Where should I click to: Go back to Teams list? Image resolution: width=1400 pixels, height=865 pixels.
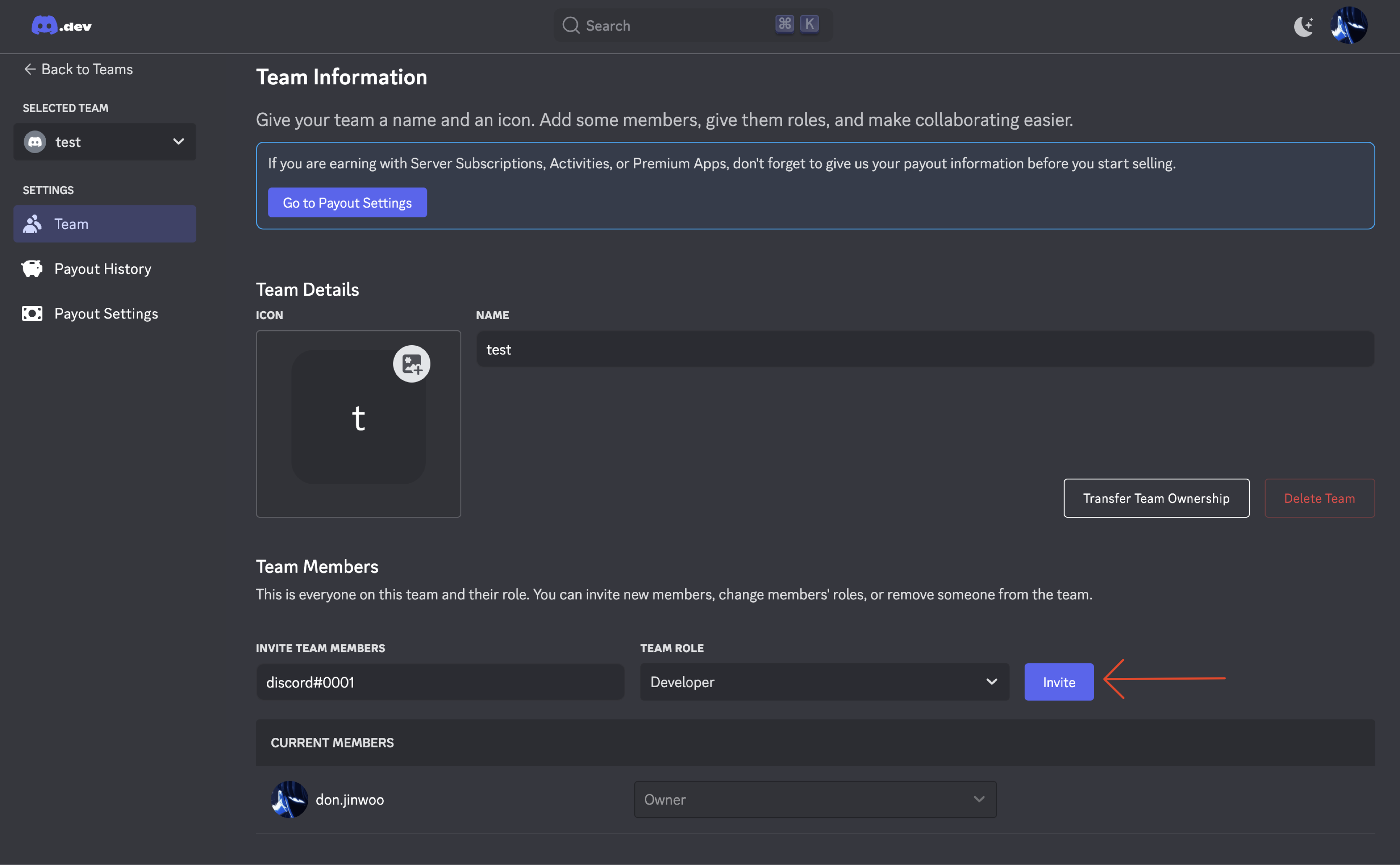click(78, 69)
